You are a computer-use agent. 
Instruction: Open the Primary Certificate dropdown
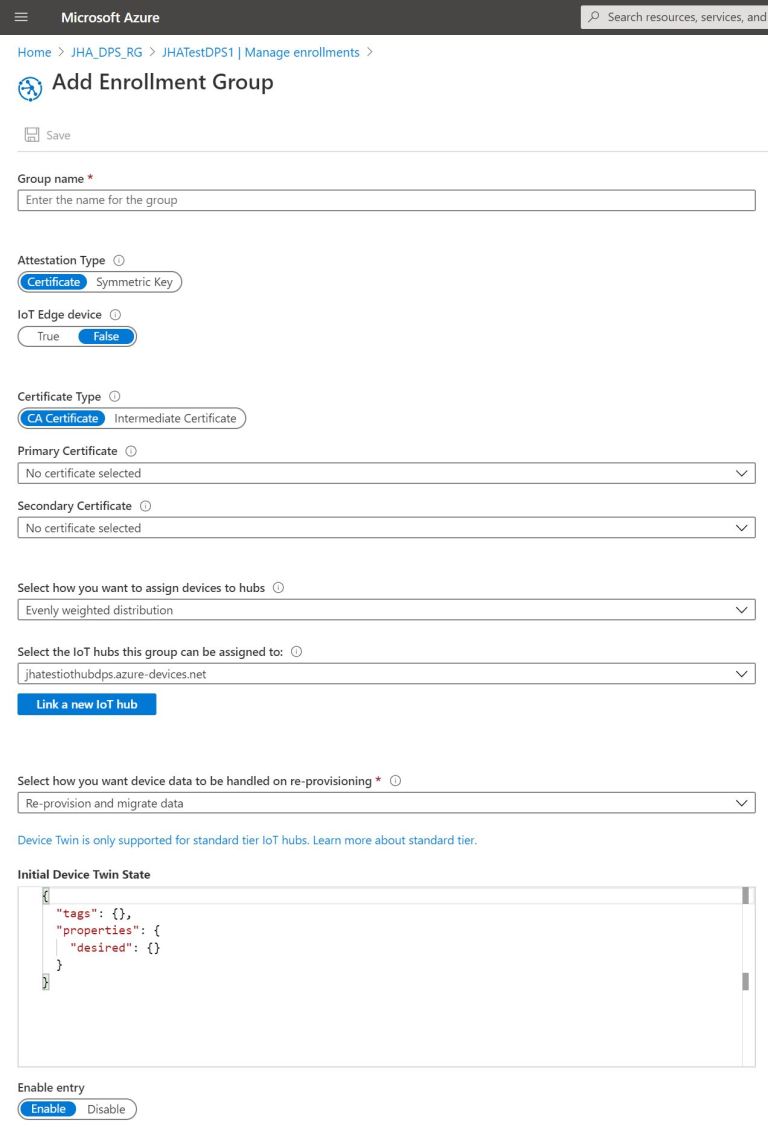[742, 472]
